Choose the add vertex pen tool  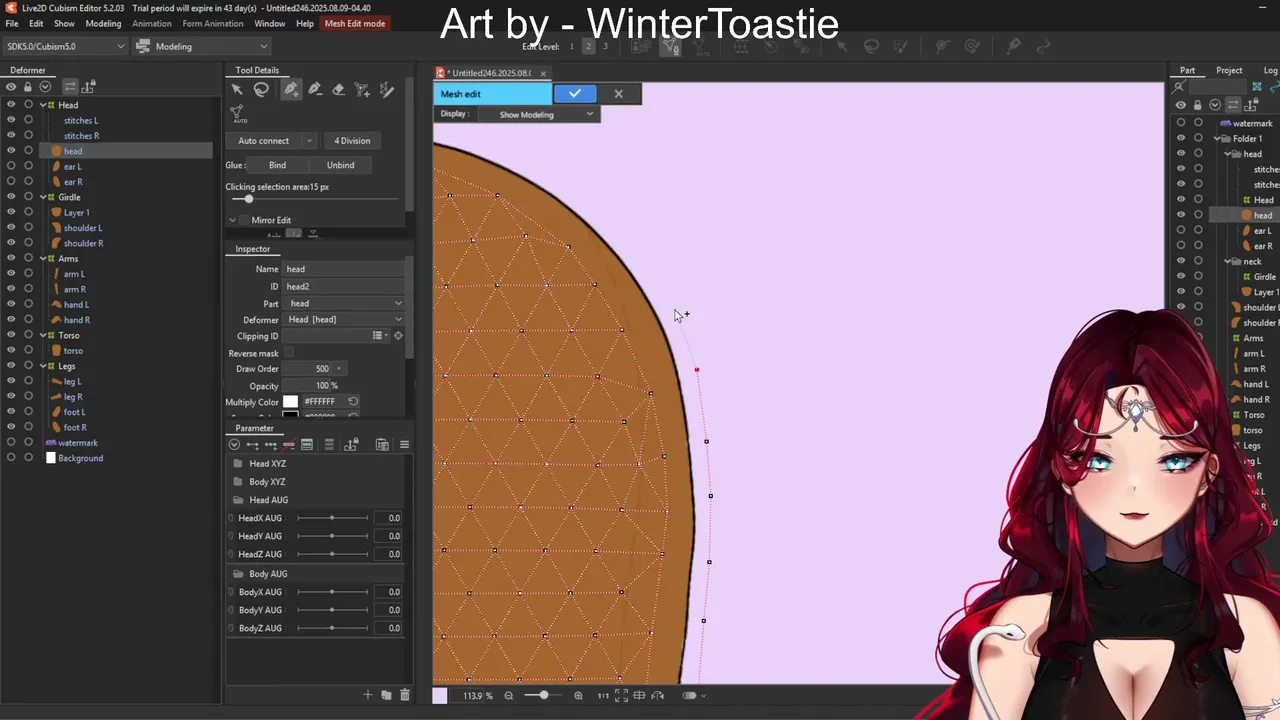[291, 89]
